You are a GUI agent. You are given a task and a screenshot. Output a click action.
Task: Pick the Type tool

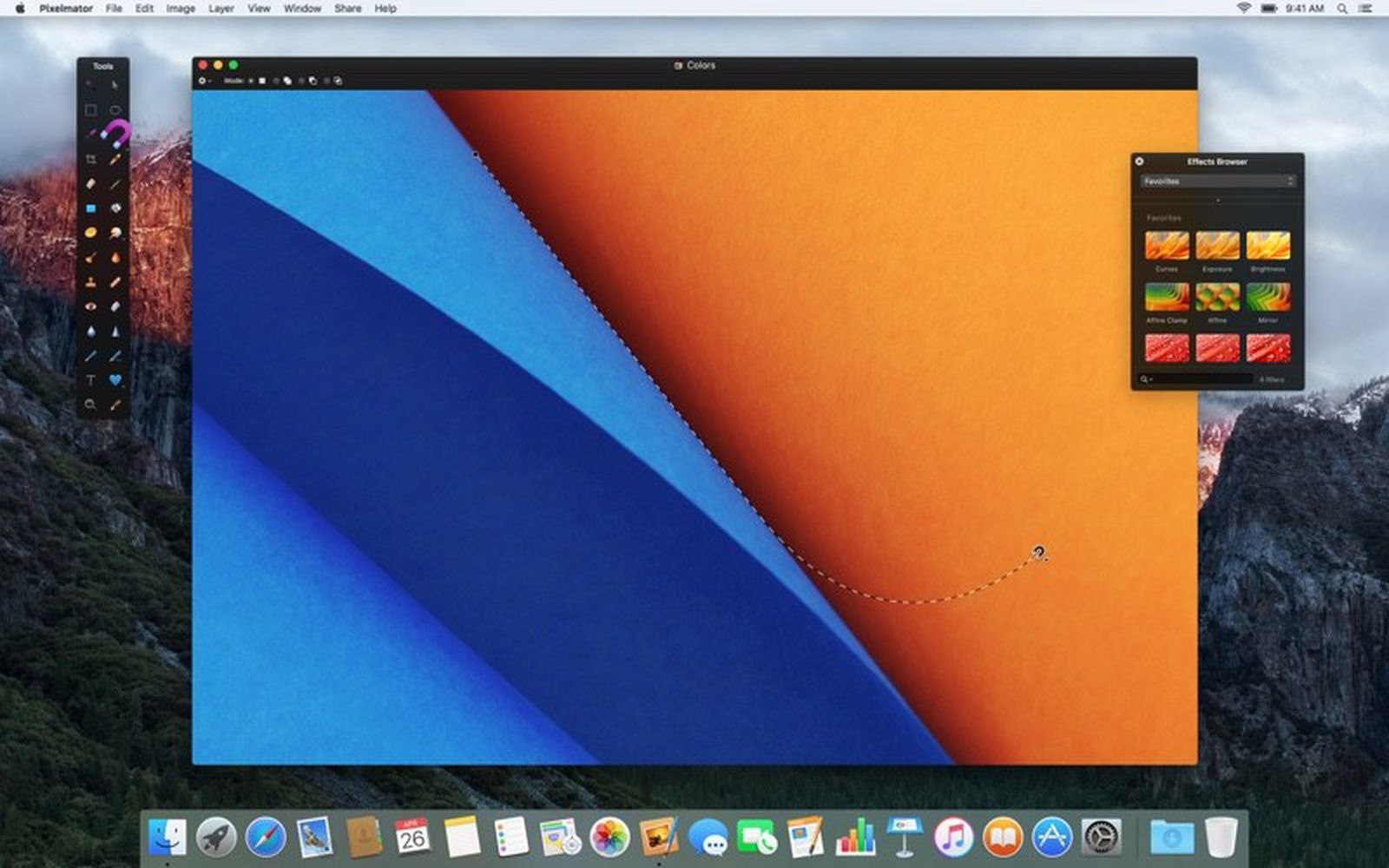[x=91, y=377]
